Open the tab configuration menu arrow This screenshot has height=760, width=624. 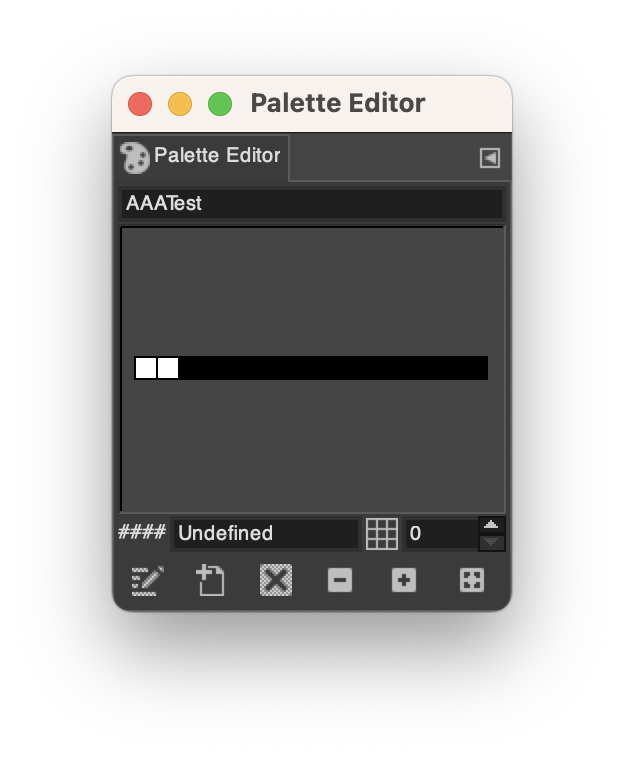pos(490,158)
